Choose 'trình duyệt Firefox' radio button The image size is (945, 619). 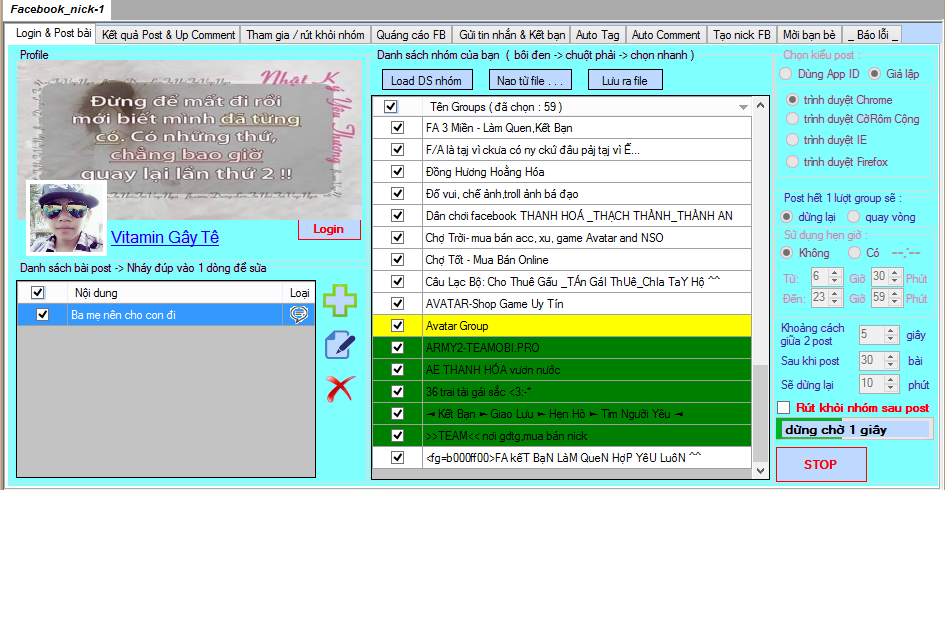pos(793,162)
